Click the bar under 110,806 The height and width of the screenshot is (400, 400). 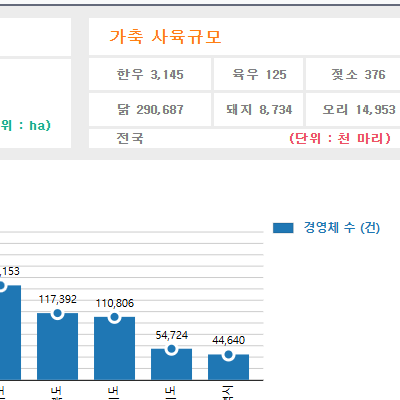(x=114, y=348)
